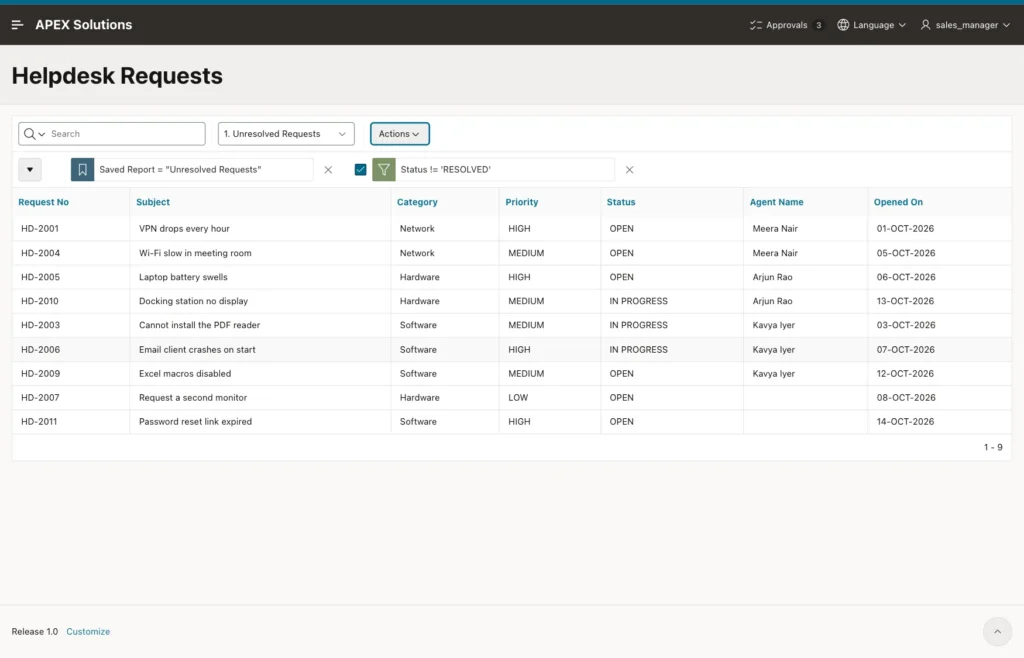
Task: Open the Actions menu
Action: 400,134
